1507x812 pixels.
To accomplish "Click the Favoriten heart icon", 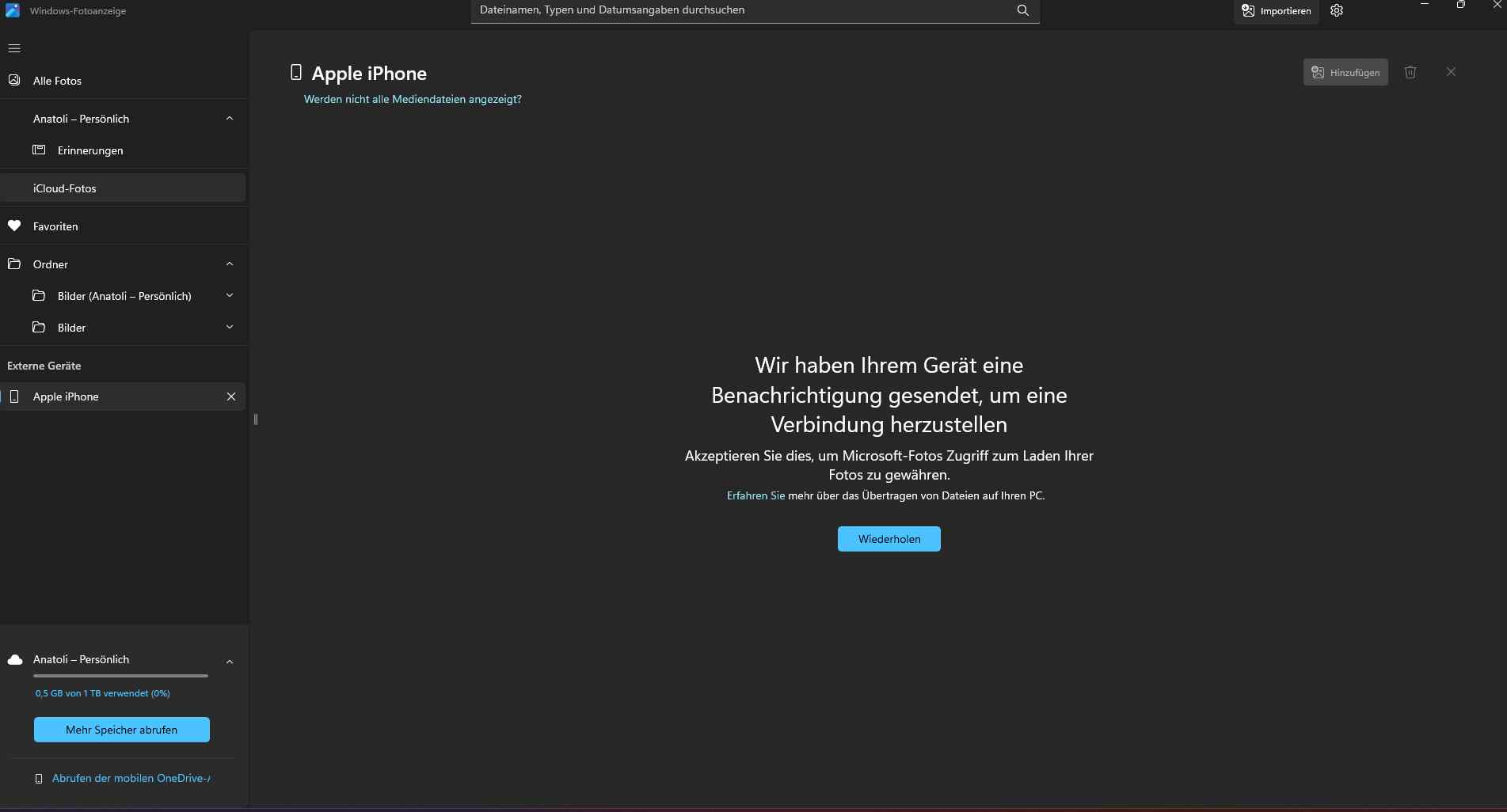I will point(14,226).
